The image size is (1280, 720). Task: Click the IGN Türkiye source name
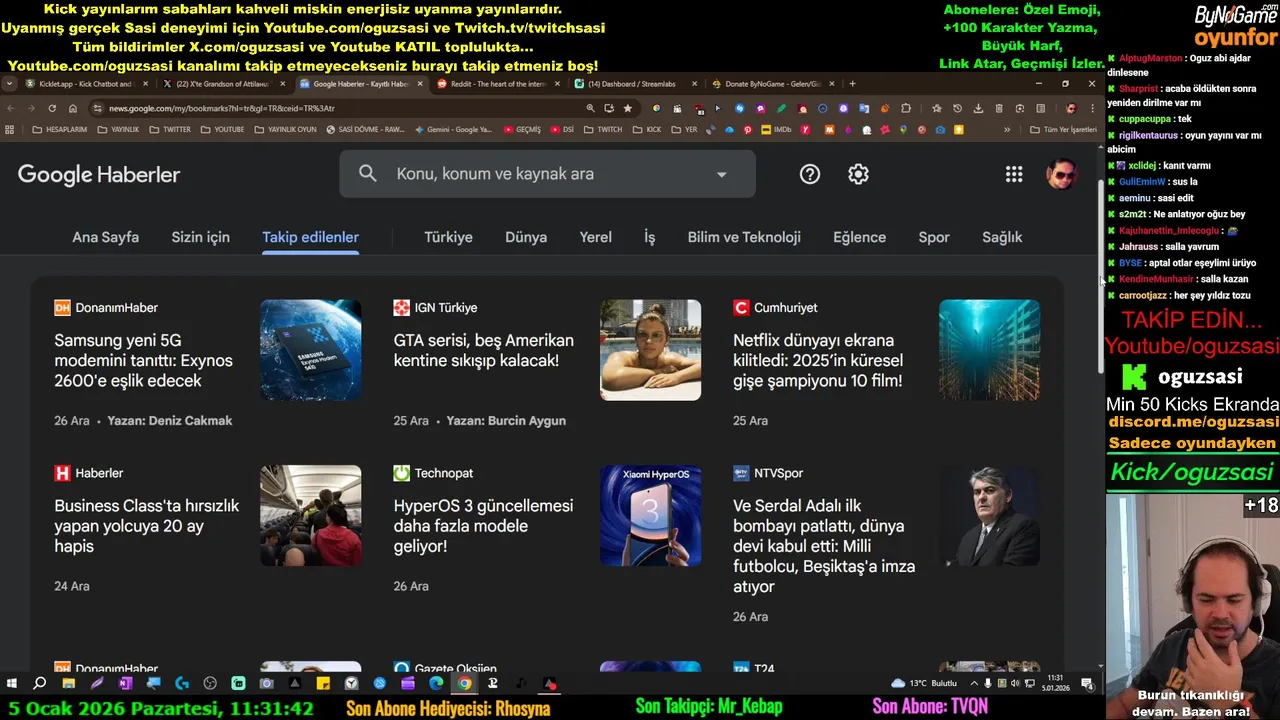446,308
